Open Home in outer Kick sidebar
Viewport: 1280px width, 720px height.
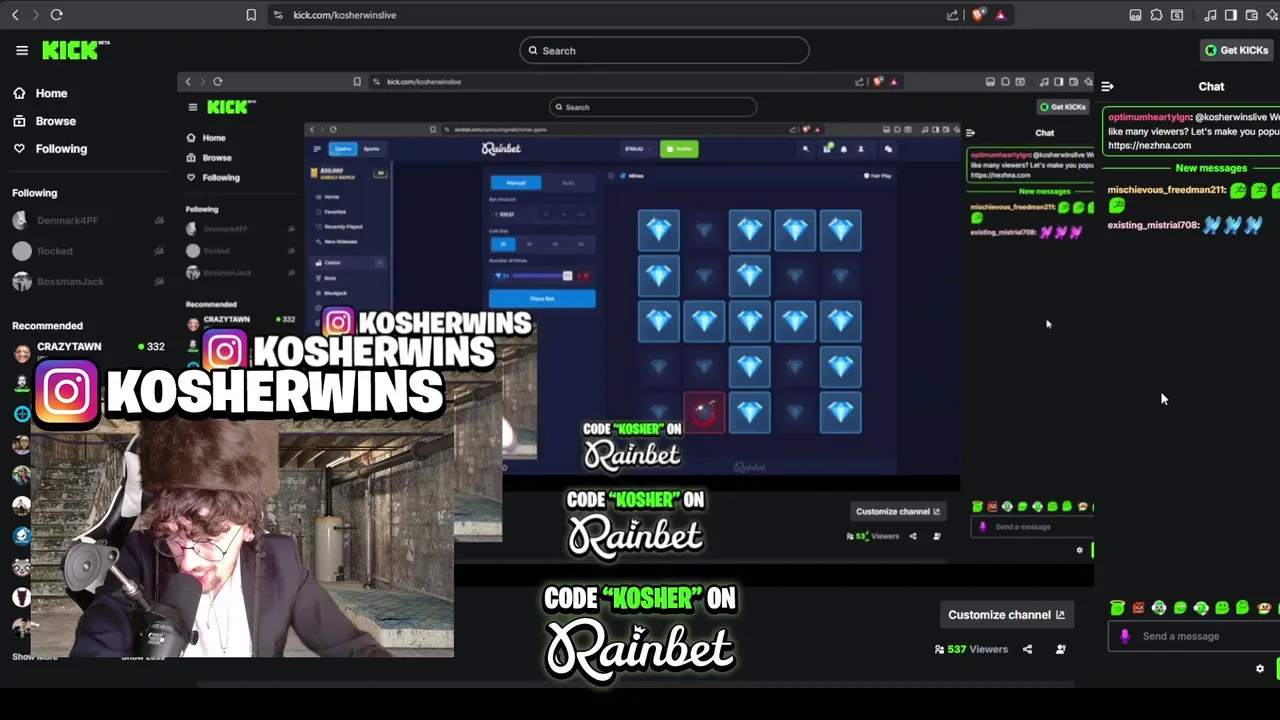(41, 93)
